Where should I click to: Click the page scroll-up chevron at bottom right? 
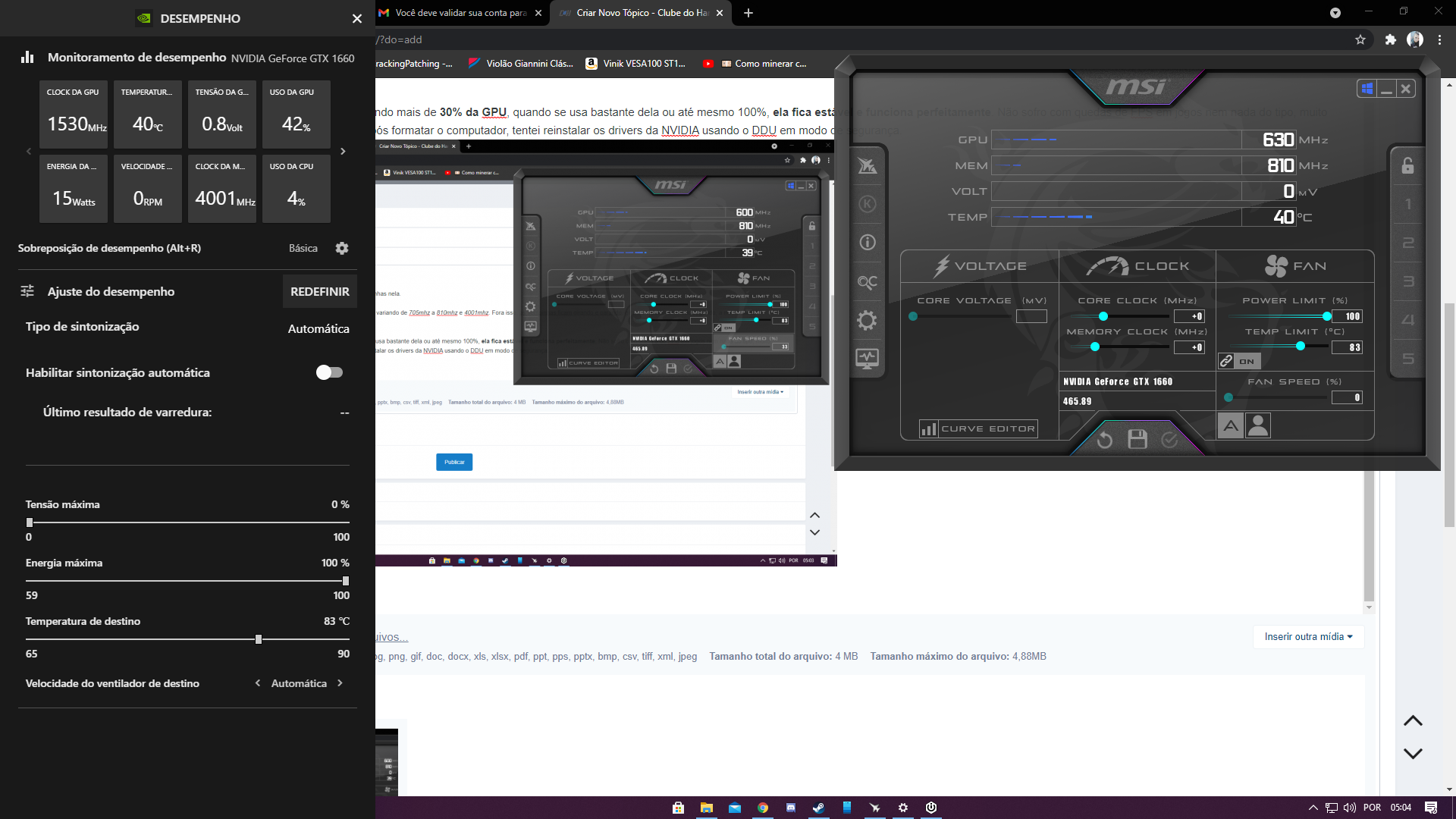pos(1413,721)
